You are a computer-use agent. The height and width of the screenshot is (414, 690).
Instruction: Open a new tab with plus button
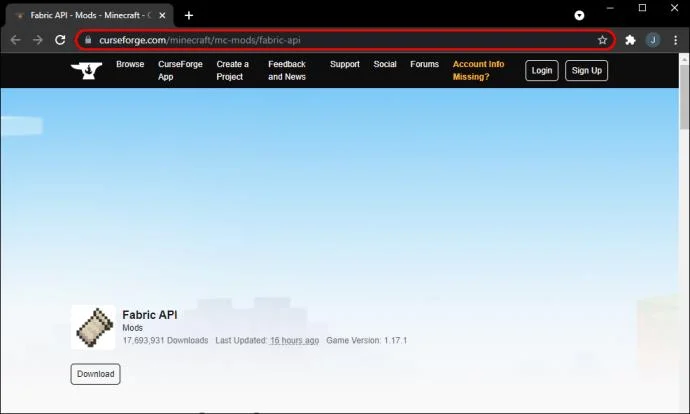coord(189,15)
